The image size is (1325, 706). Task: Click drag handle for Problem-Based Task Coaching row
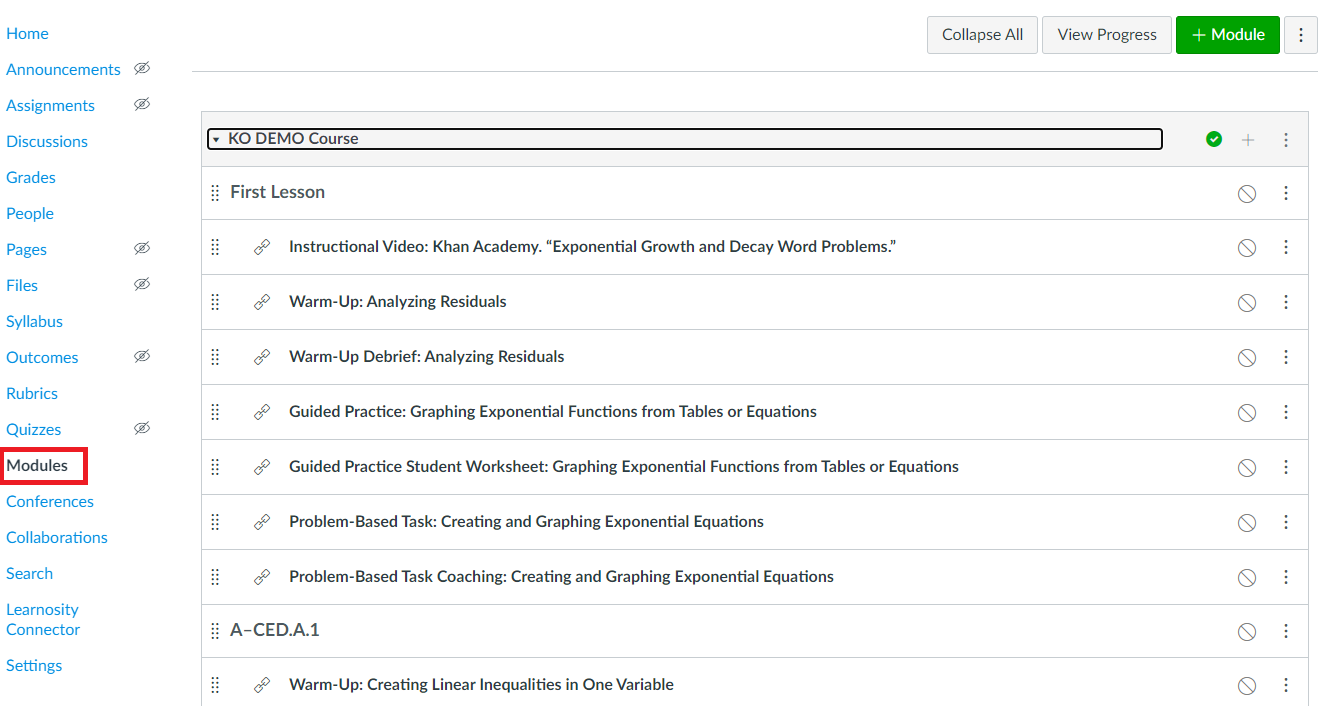tap(215, 577)
